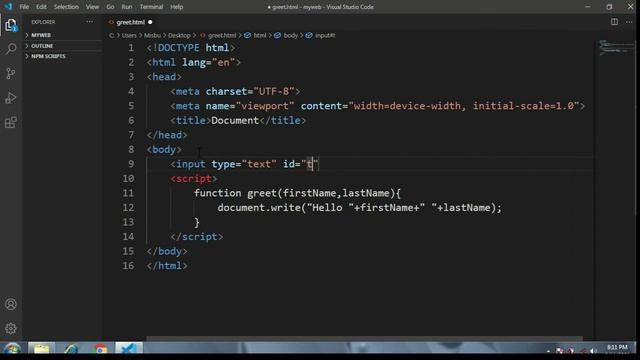
Task: Click the function greet declaration line
Action: click(298, 193)
